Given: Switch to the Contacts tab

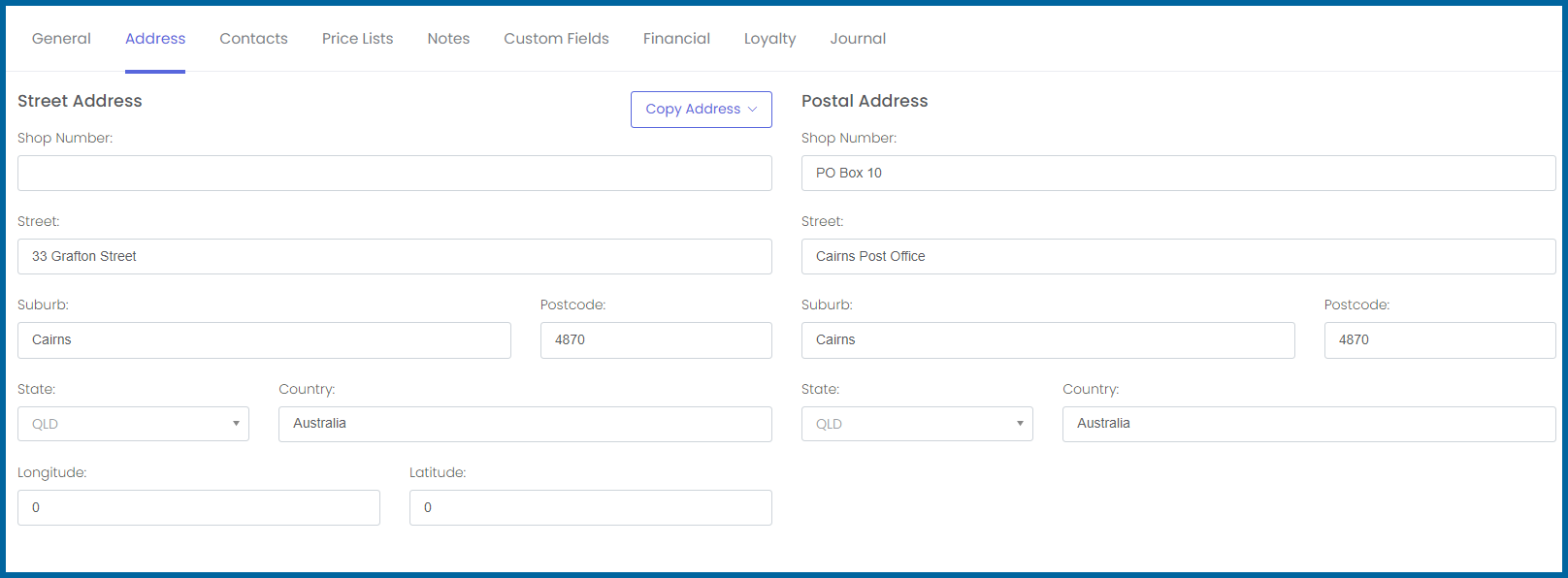Looking at the screenshot, I should pos(253,39).
